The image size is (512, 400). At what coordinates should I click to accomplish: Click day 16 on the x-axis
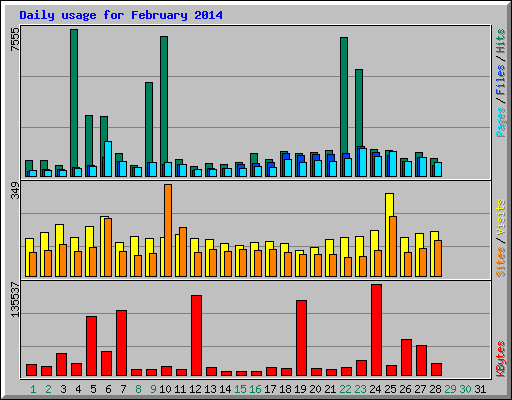[255, 389]
